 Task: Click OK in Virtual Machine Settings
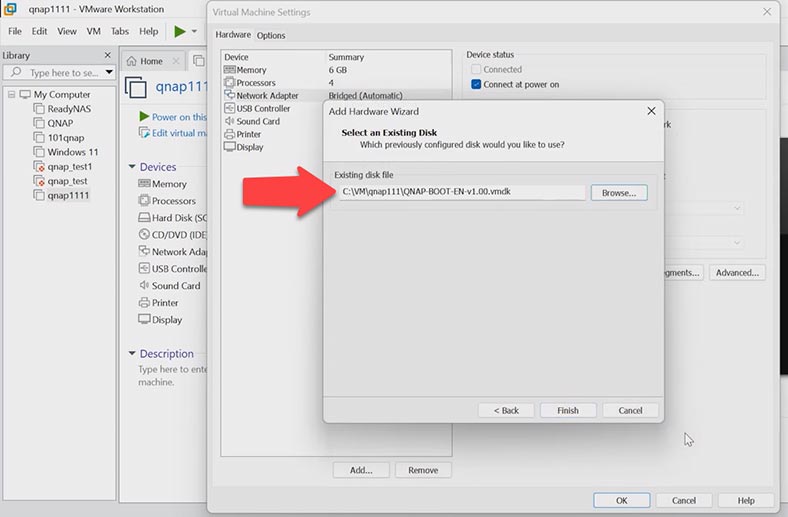(622, 500)
